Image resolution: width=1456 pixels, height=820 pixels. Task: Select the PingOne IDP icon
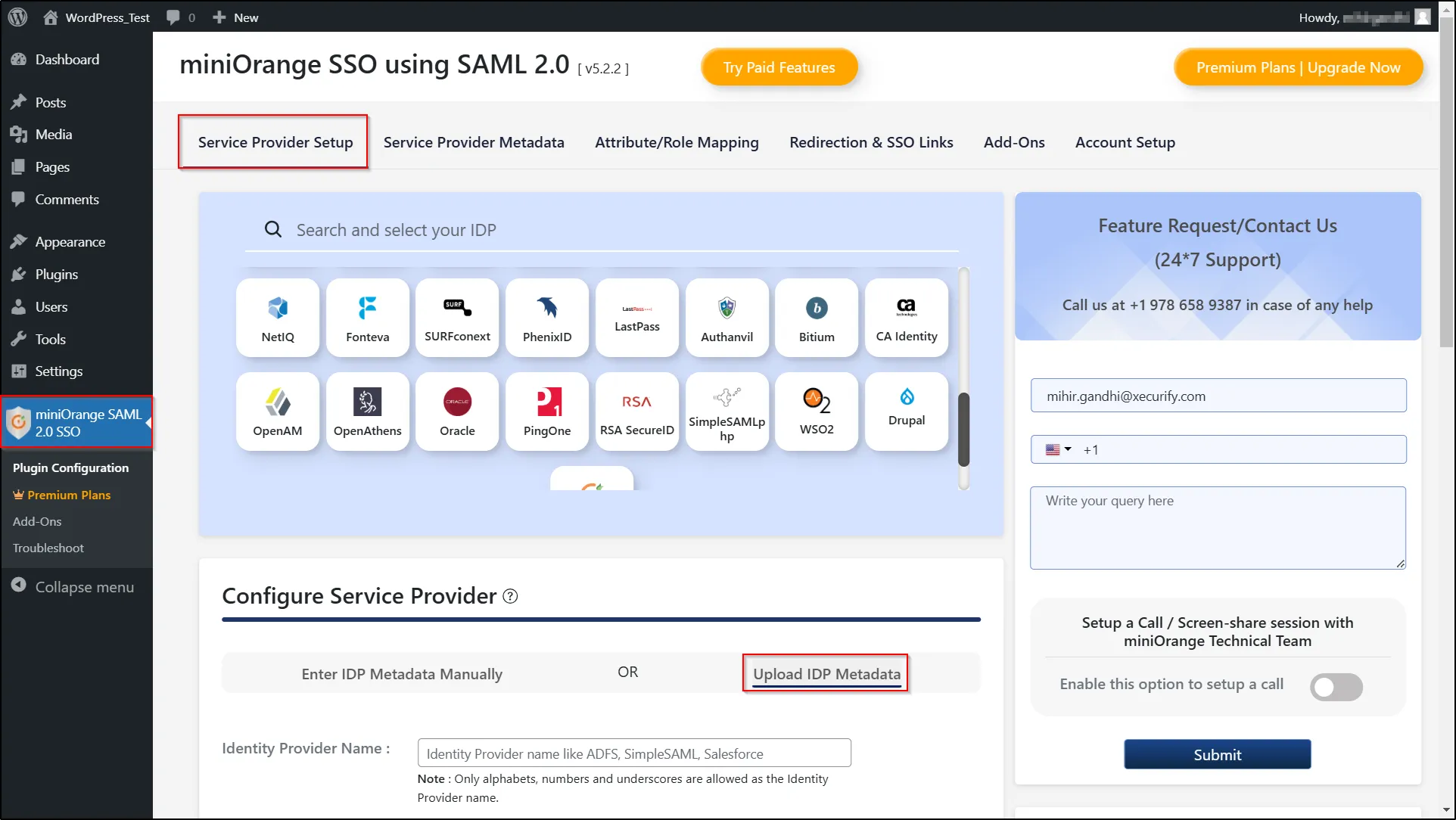pos(548,411)
